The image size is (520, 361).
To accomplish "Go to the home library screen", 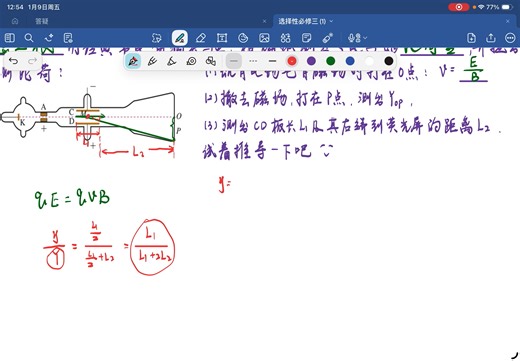I will click(15, 21).
